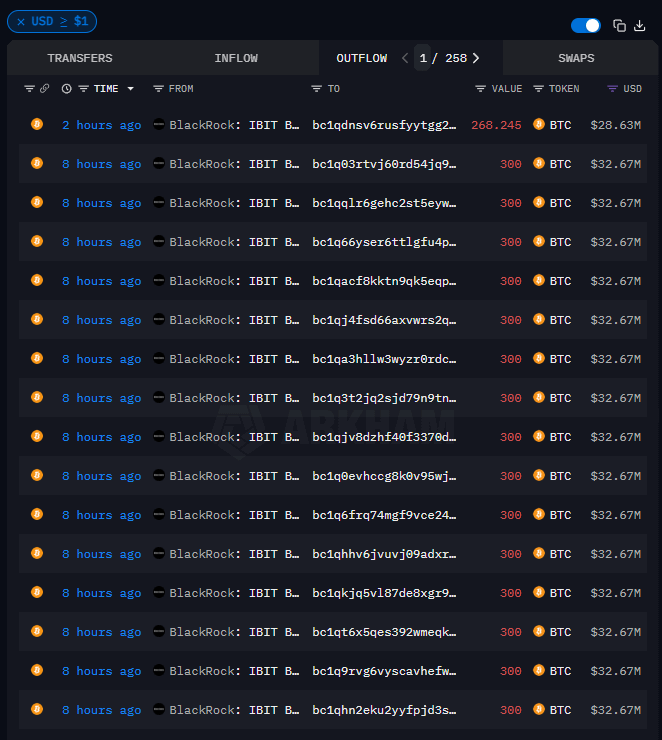Click the Bitcoin chain icon in the bc1q0evhccg row
This screenshot has width=662, height=740.
tap(37, 475)
